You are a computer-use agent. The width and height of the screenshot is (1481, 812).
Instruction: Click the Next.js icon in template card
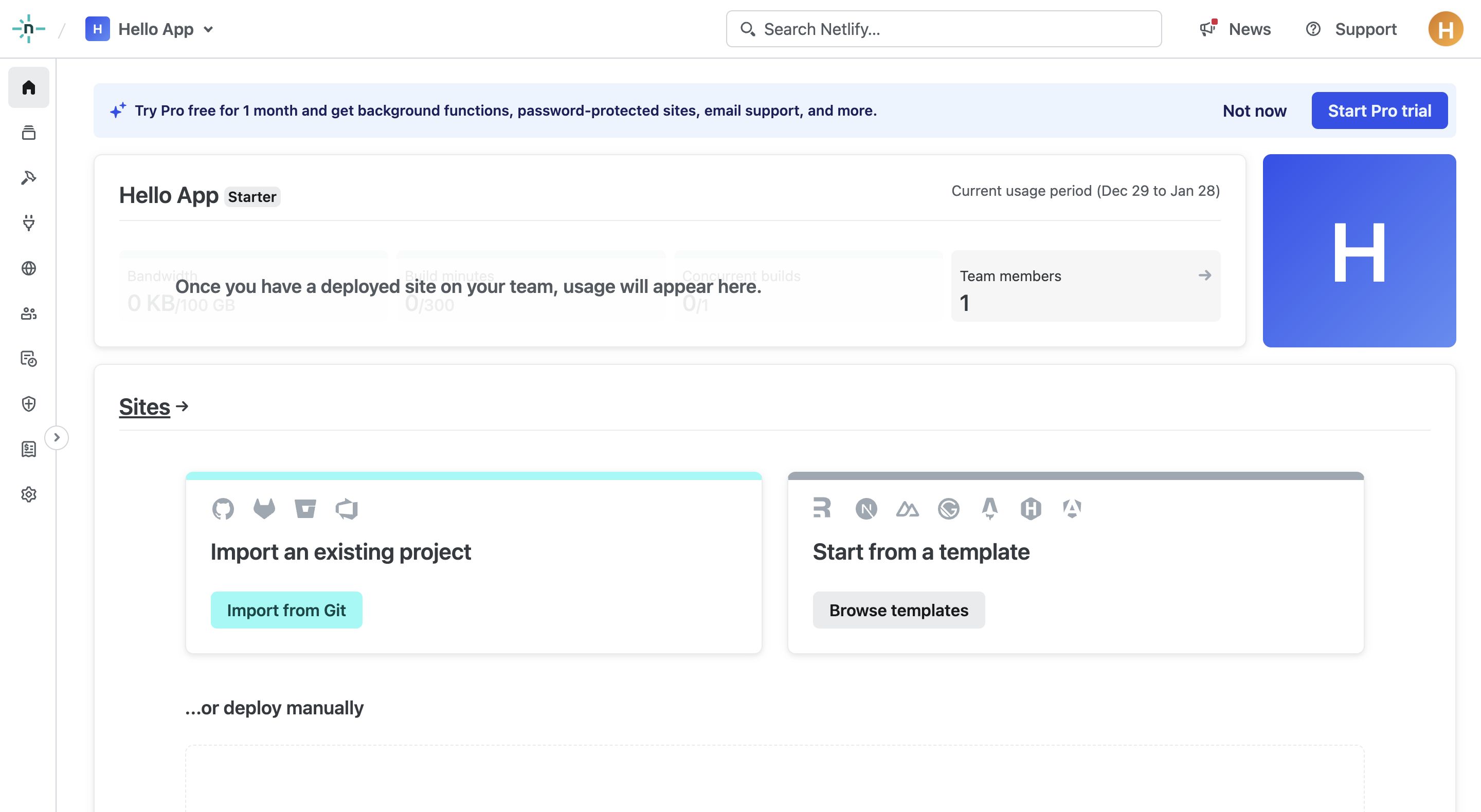(x=866, y=509)
